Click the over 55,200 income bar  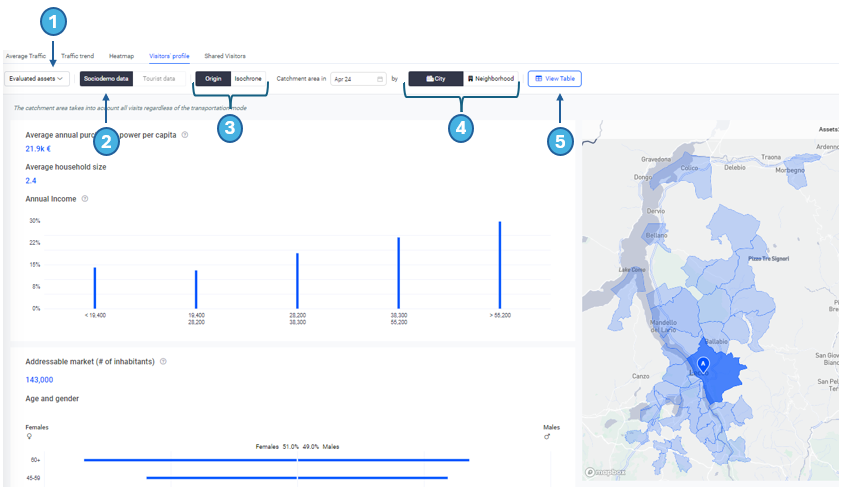coord(500,265)
